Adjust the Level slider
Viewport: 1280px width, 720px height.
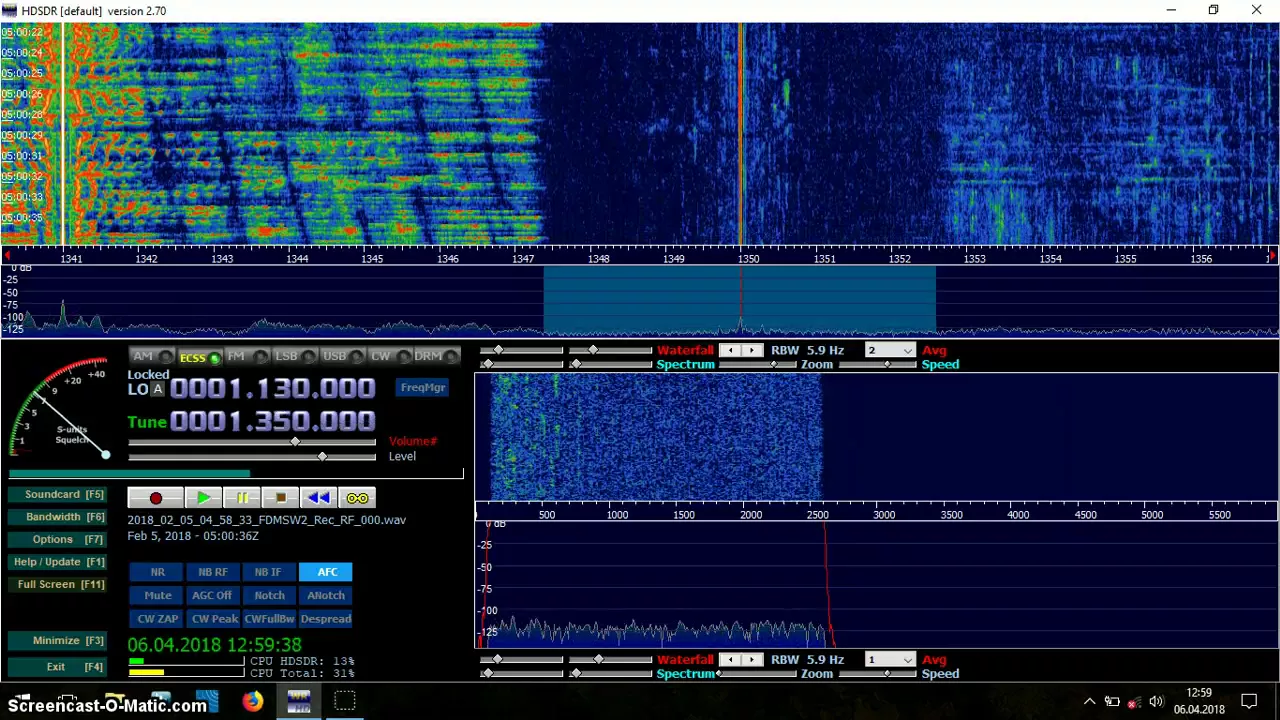click(x=322, y=456)
